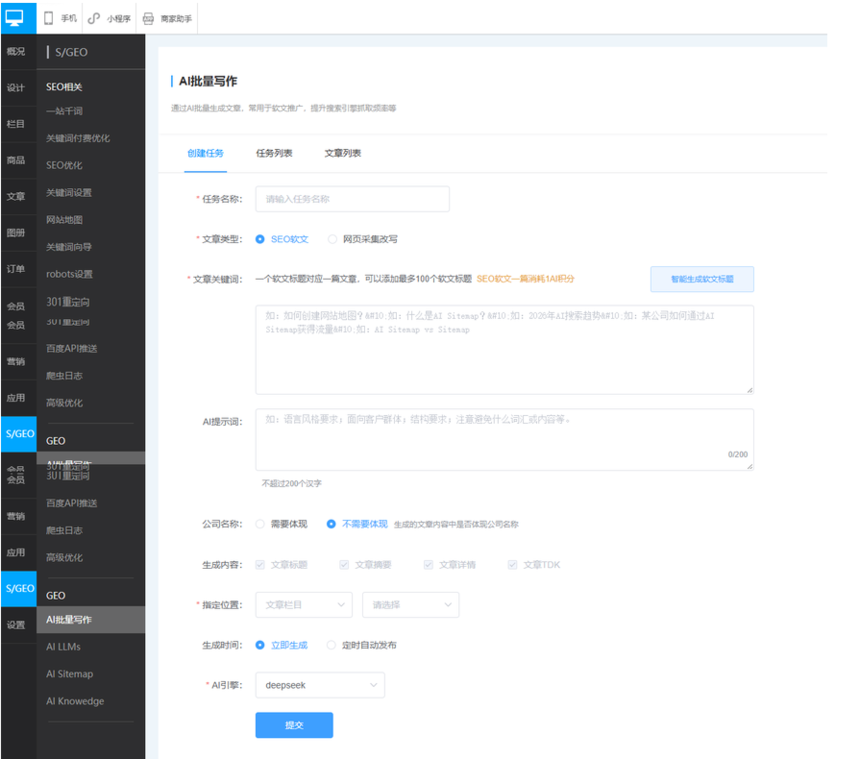Open AI Sitemap in the sidebar
The image size is (860, 759).
70,674
